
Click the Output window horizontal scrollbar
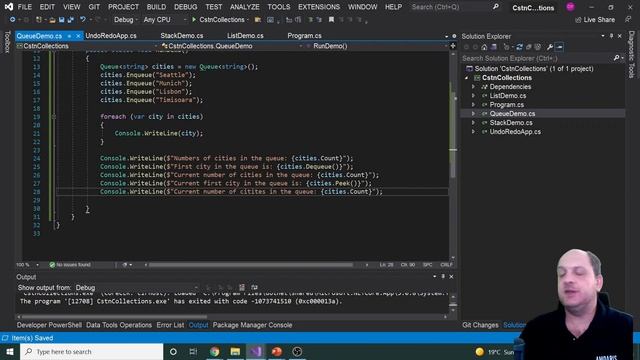(x=114, y=317)
